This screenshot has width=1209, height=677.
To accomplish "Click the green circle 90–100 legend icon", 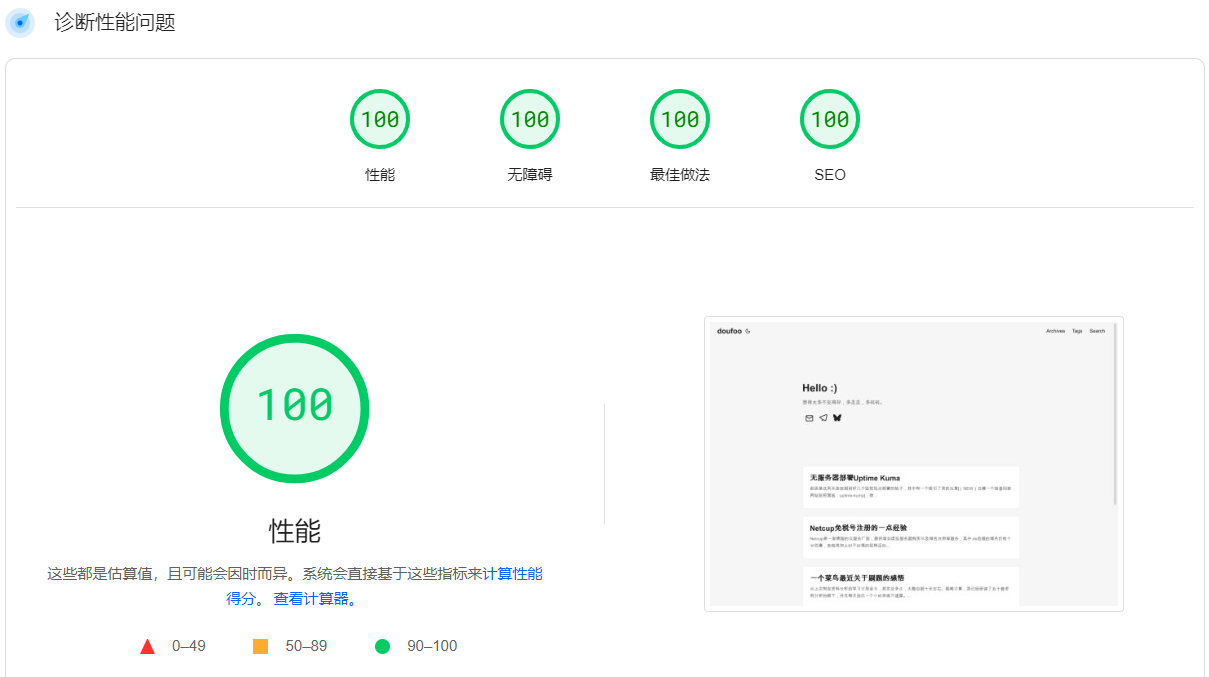I will (x=382, y=647).
